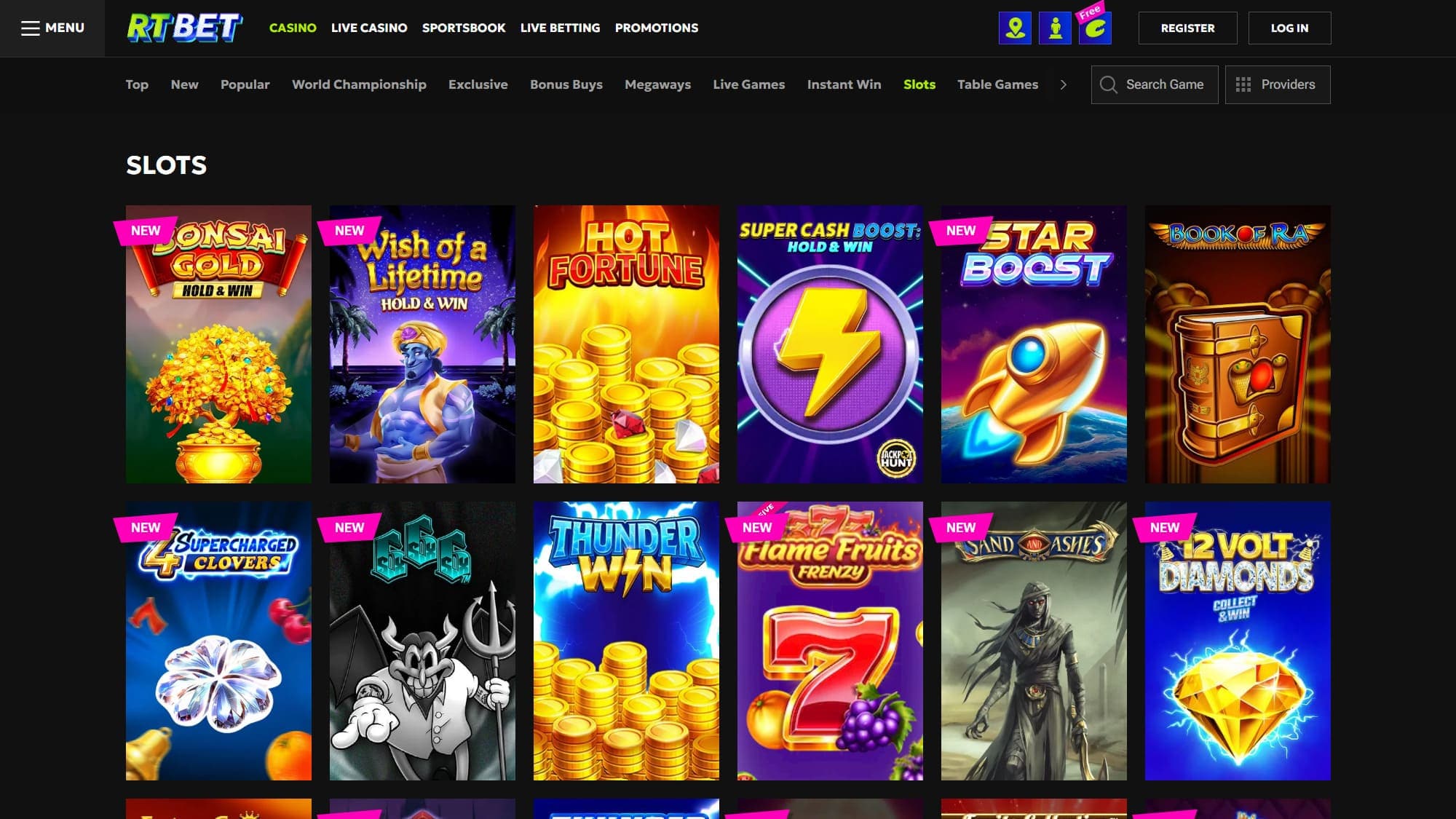The height and width of the screenshot is (819, 1456).
Task: Select the World Championship tab
Action: (359, 84)
